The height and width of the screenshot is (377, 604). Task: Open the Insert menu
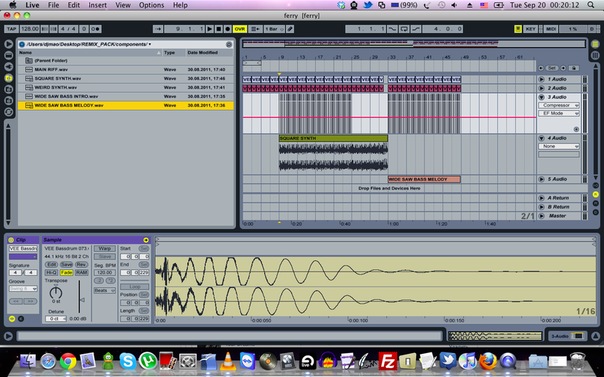coord(97,5)
